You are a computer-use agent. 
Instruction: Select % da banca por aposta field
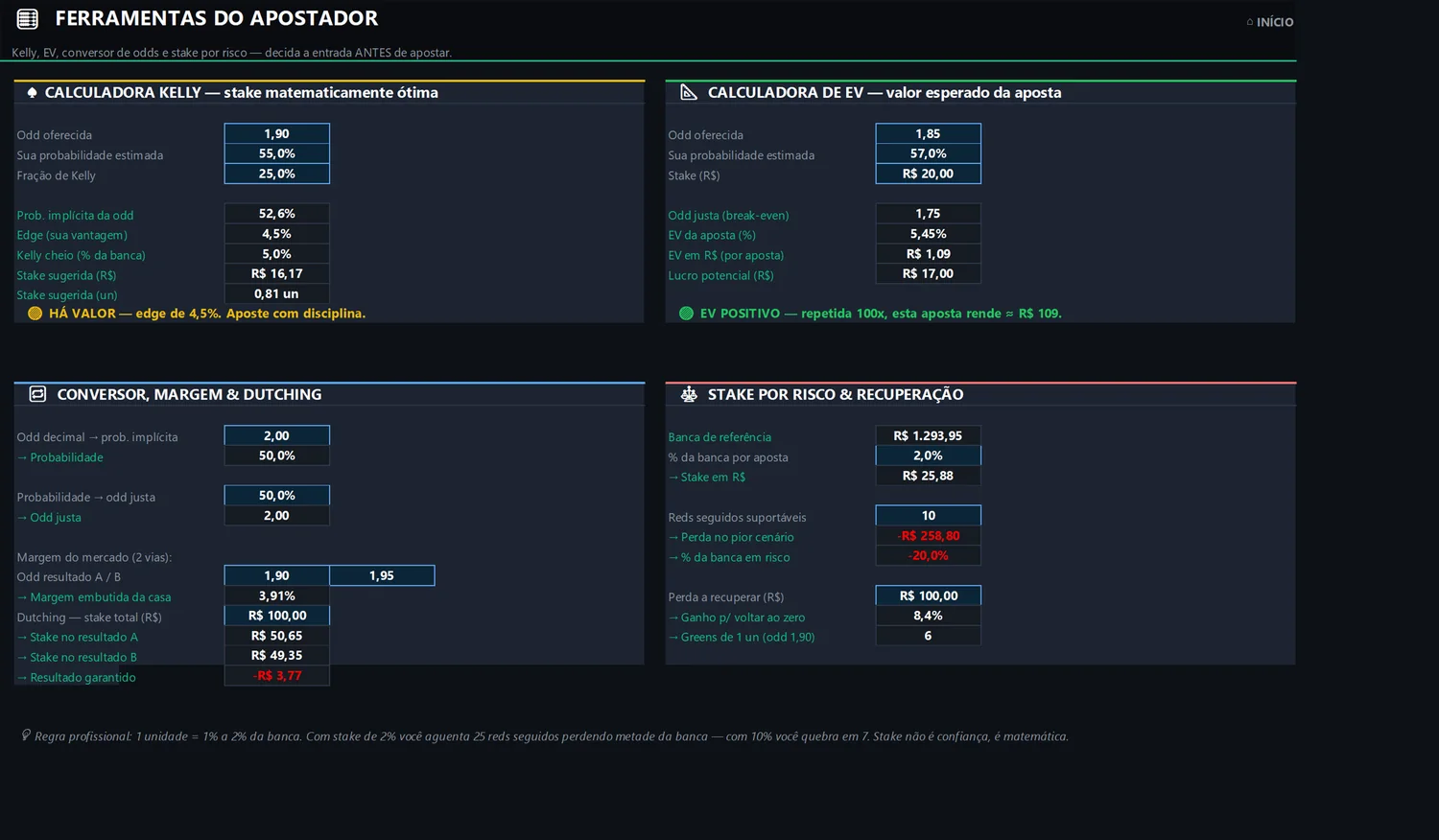tap(929, 455)
